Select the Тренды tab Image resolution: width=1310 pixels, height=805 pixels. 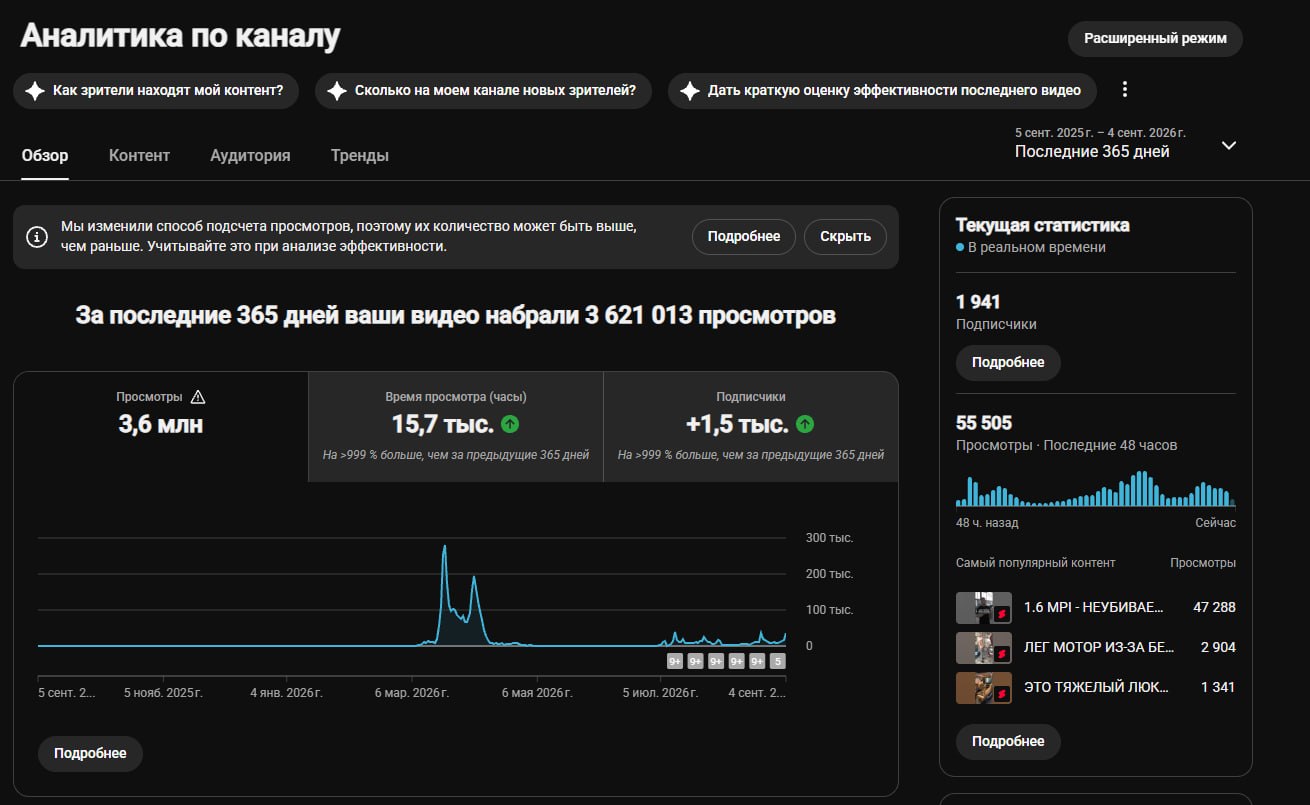click(x=360, y=155)
